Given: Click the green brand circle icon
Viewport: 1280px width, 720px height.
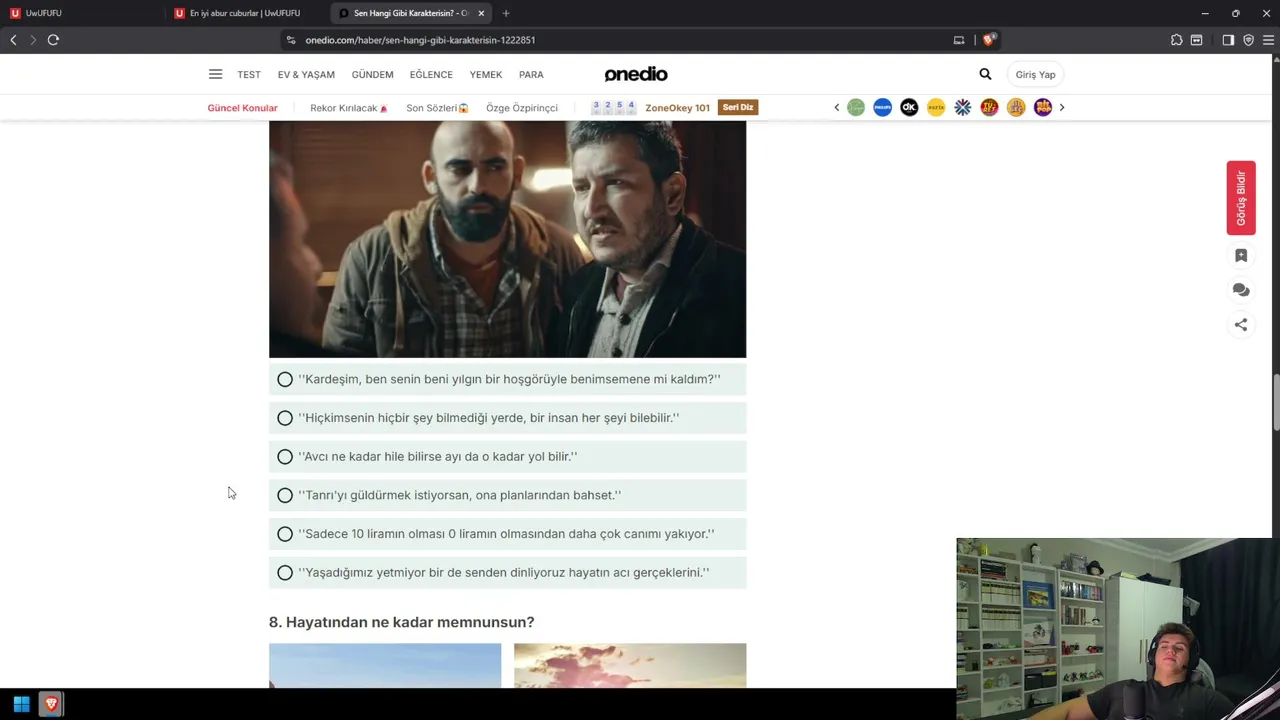Looking at the screenshot, I should [x=856, y=107].
